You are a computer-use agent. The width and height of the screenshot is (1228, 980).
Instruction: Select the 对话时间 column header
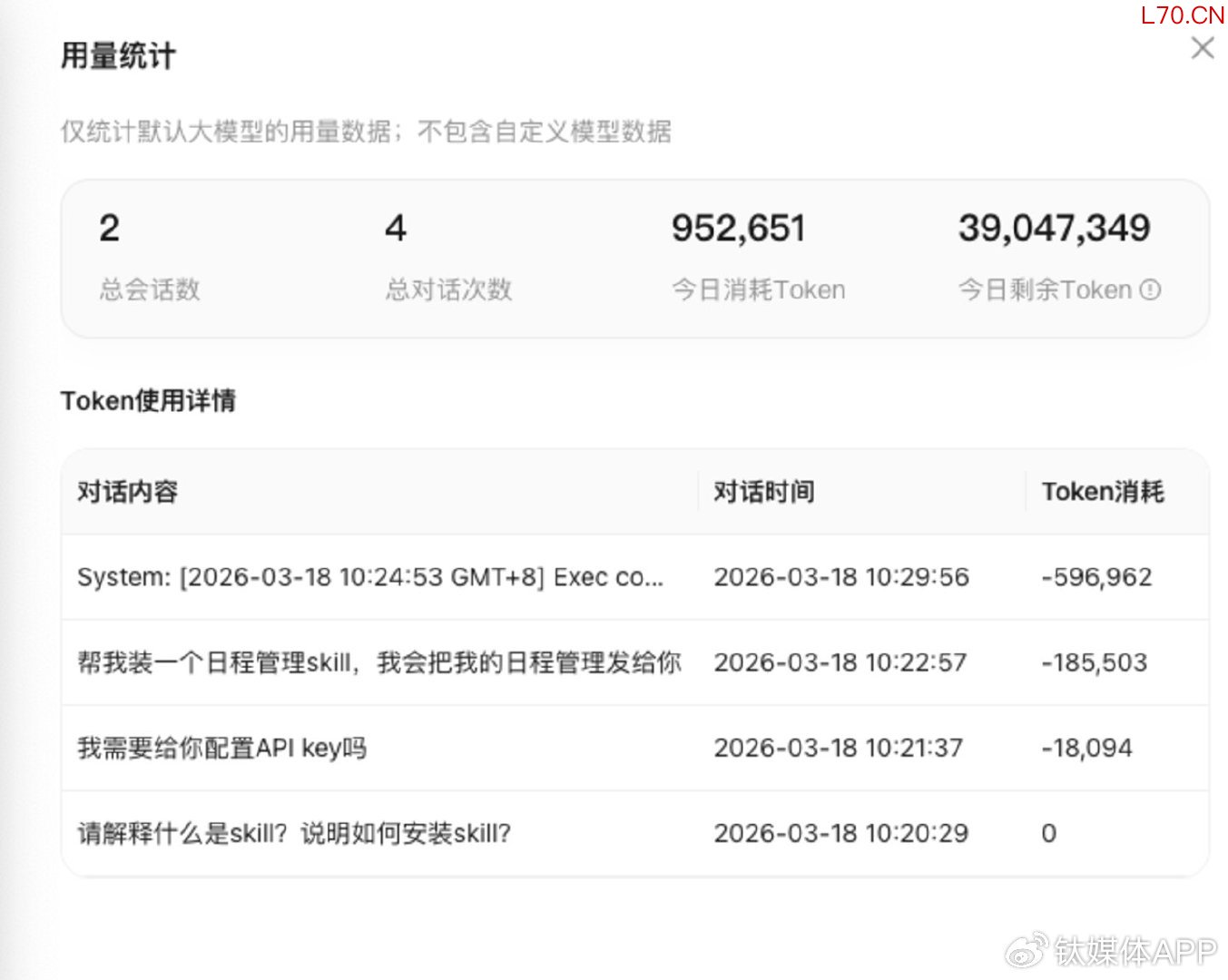click(x=763, y=492)
